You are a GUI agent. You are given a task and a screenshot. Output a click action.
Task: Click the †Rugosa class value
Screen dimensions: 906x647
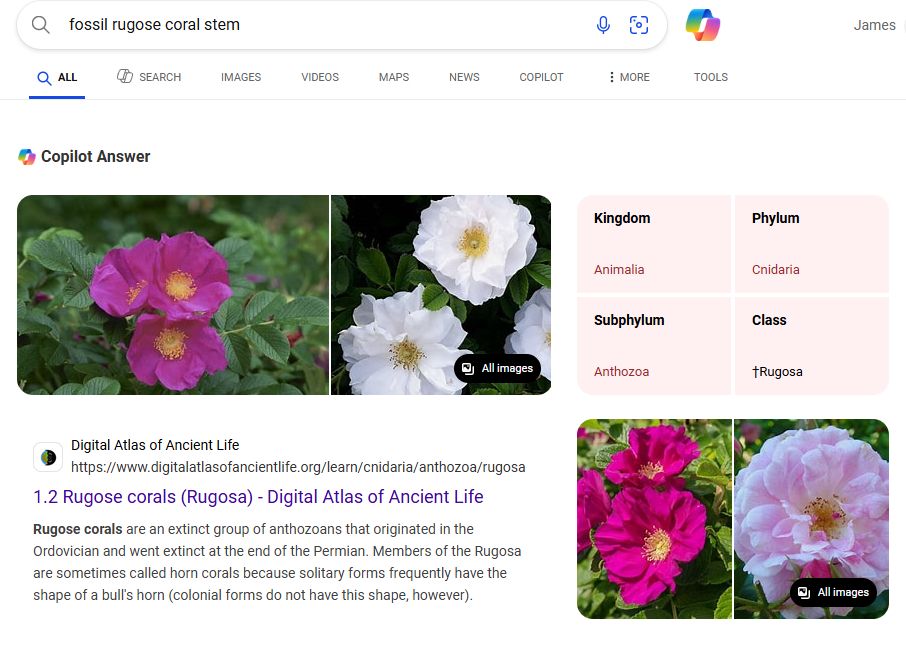click(x=777, y=371)
